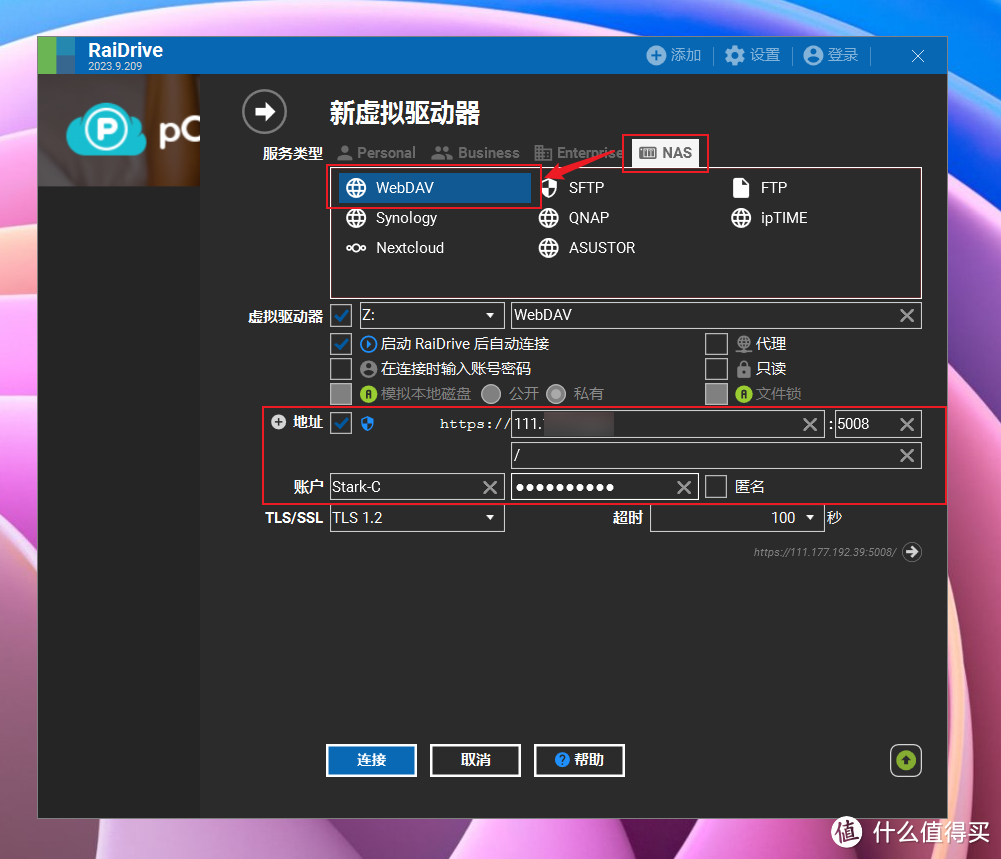1001x859 pixels.
Task: Choose QNAP service type
Action: [574, 218]
